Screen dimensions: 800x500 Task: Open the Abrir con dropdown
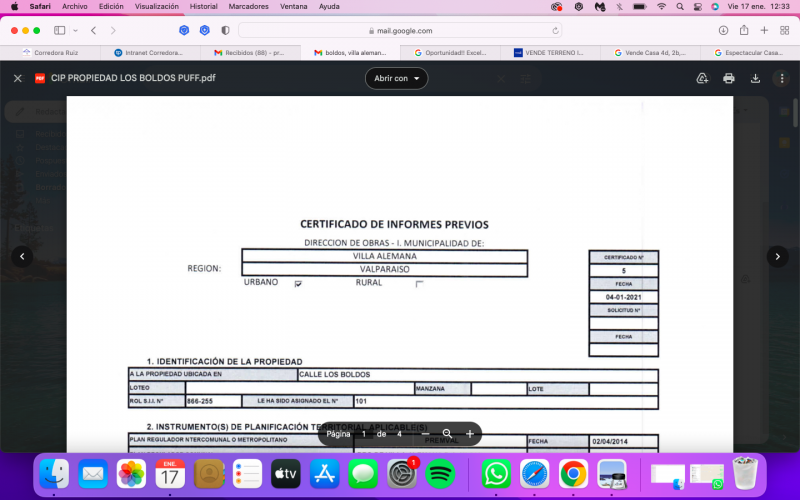[x=396, y=78]
